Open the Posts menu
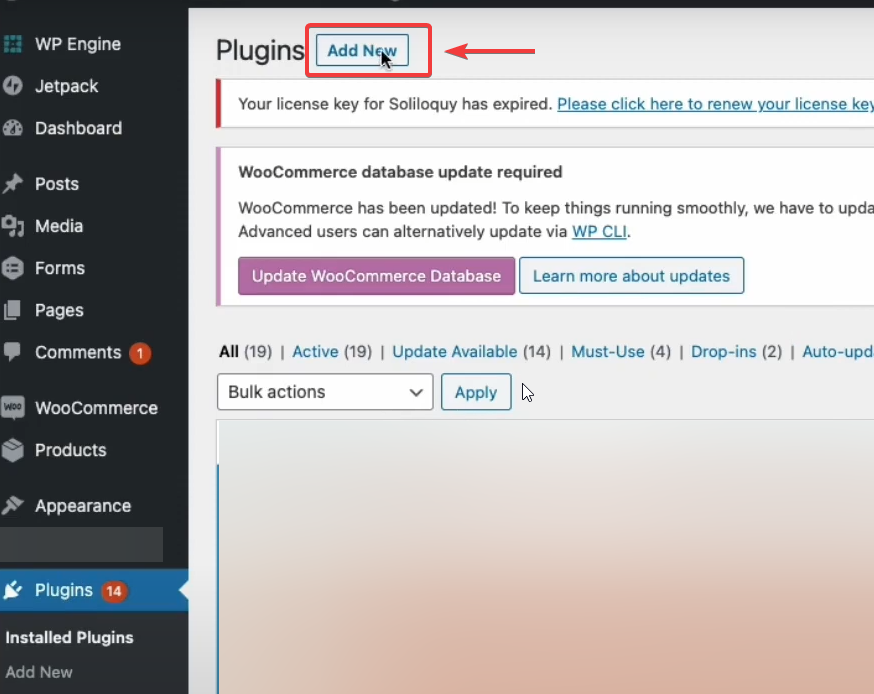874x694 pixels. tap(57, 184)
